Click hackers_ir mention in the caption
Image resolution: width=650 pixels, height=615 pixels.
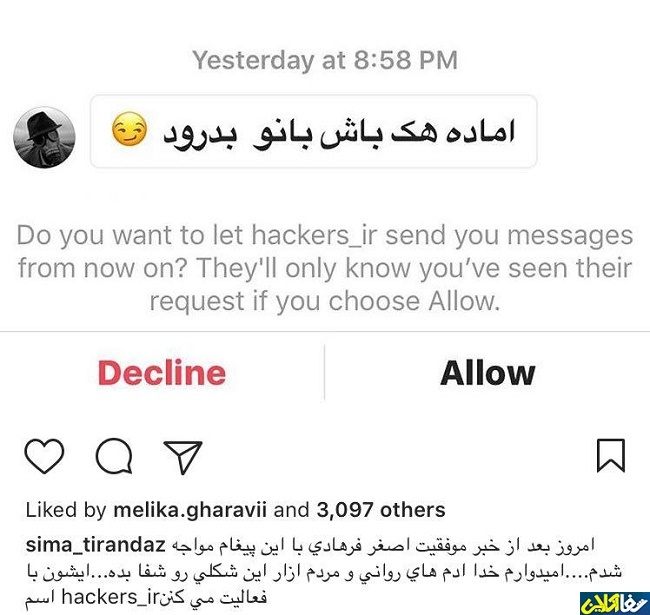click(x=110, y=597)
